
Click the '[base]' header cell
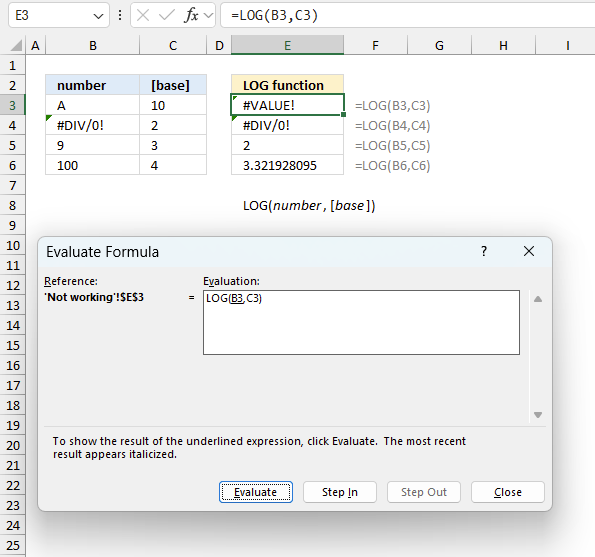[x=173, y=85]
